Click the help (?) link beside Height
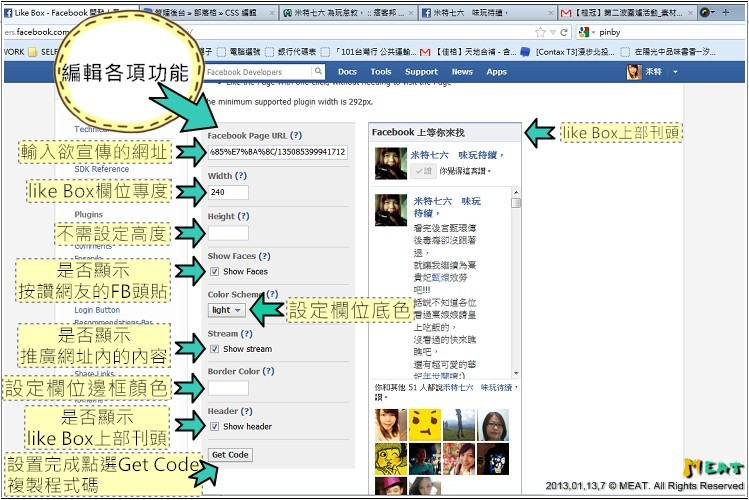This screenshot has width=749, height=500. [x=243, y=216]
